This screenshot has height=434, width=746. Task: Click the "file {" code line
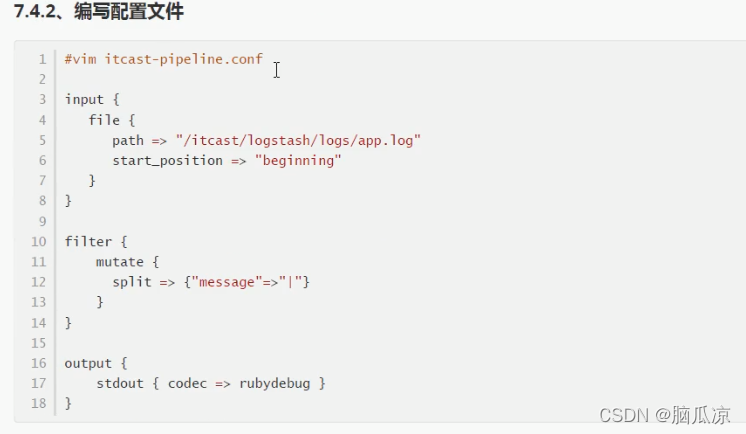112,120
